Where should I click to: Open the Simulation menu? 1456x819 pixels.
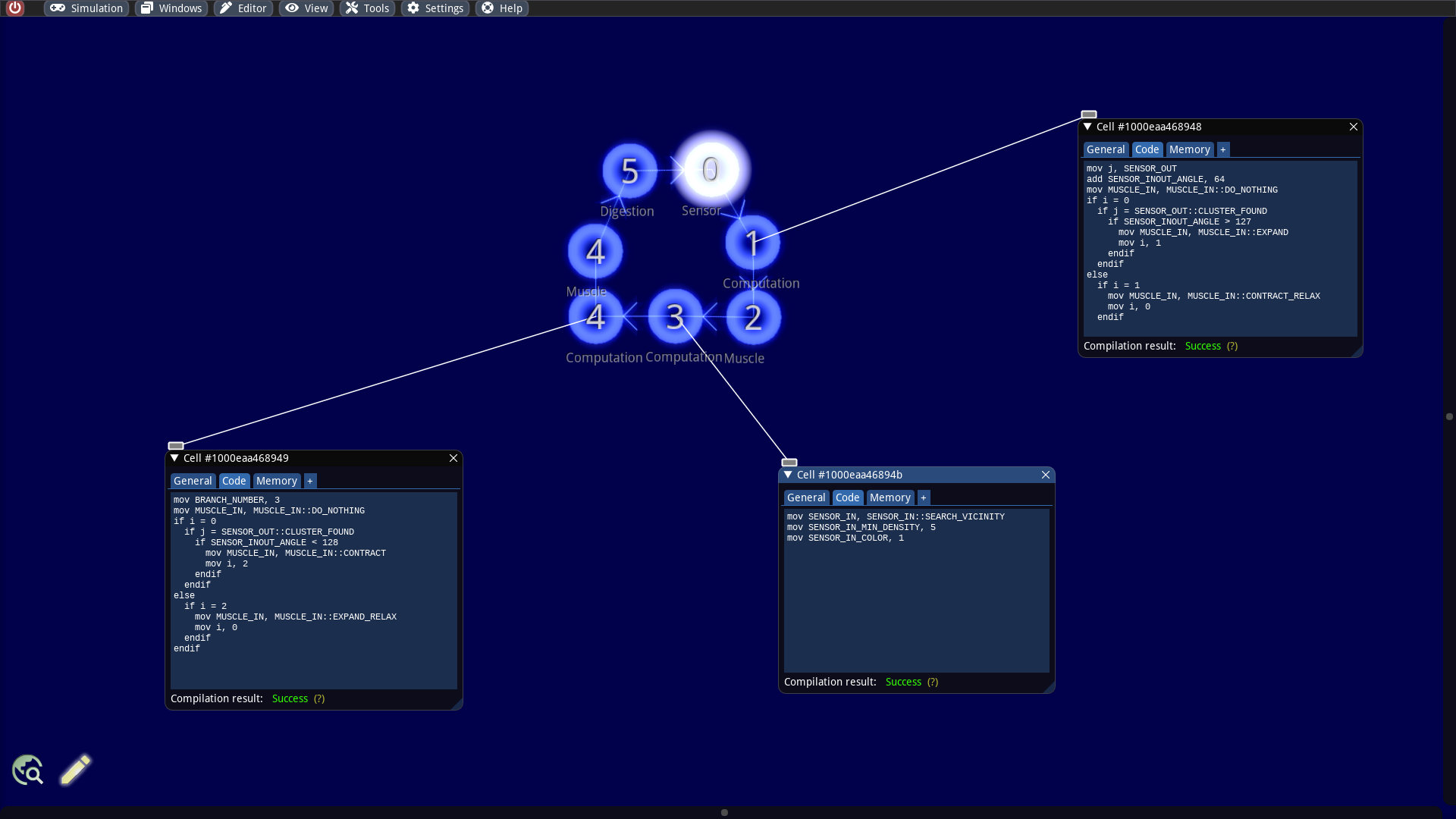click(86, 8)
